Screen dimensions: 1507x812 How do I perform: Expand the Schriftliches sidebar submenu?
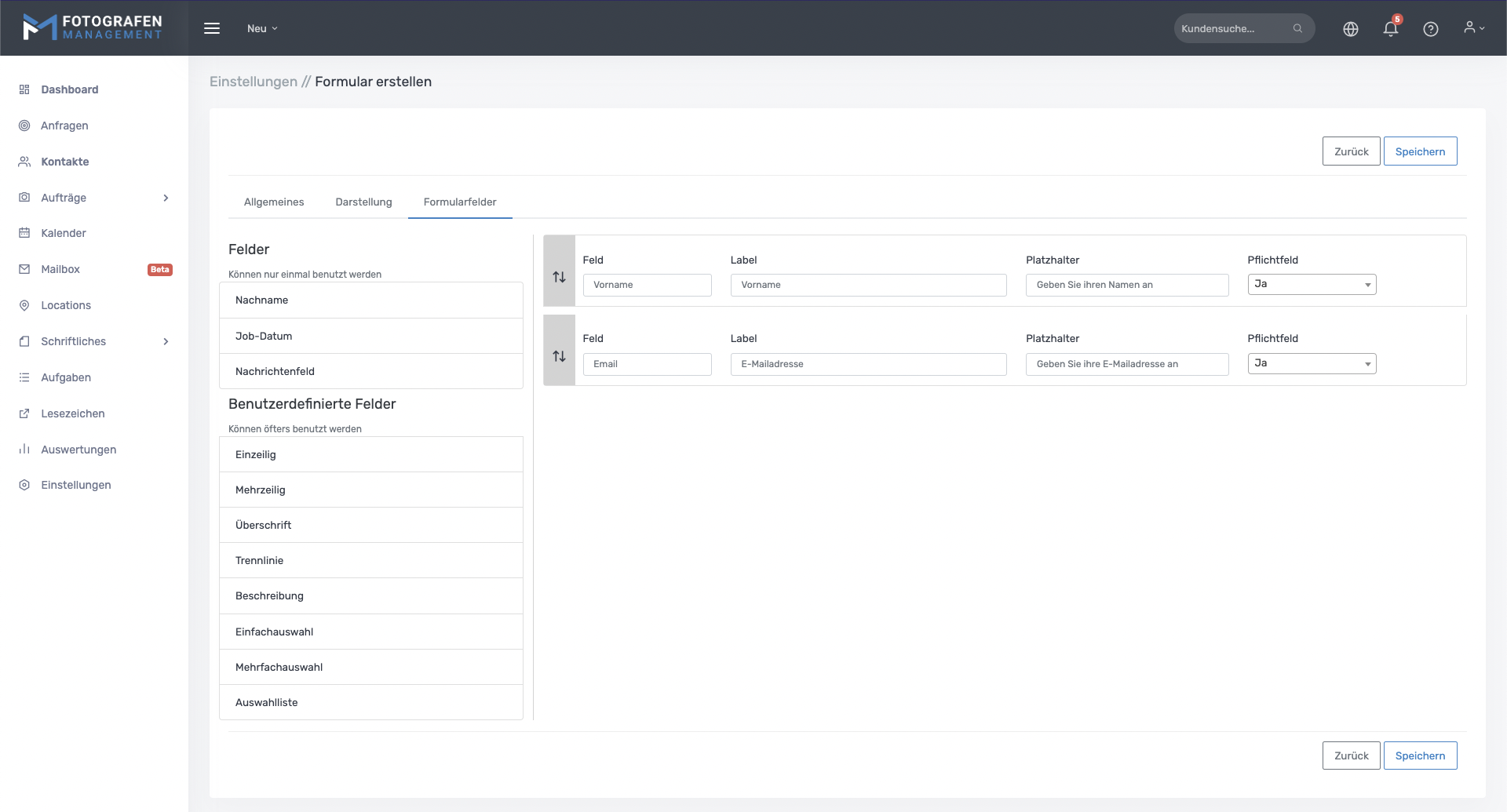[166, 341]
